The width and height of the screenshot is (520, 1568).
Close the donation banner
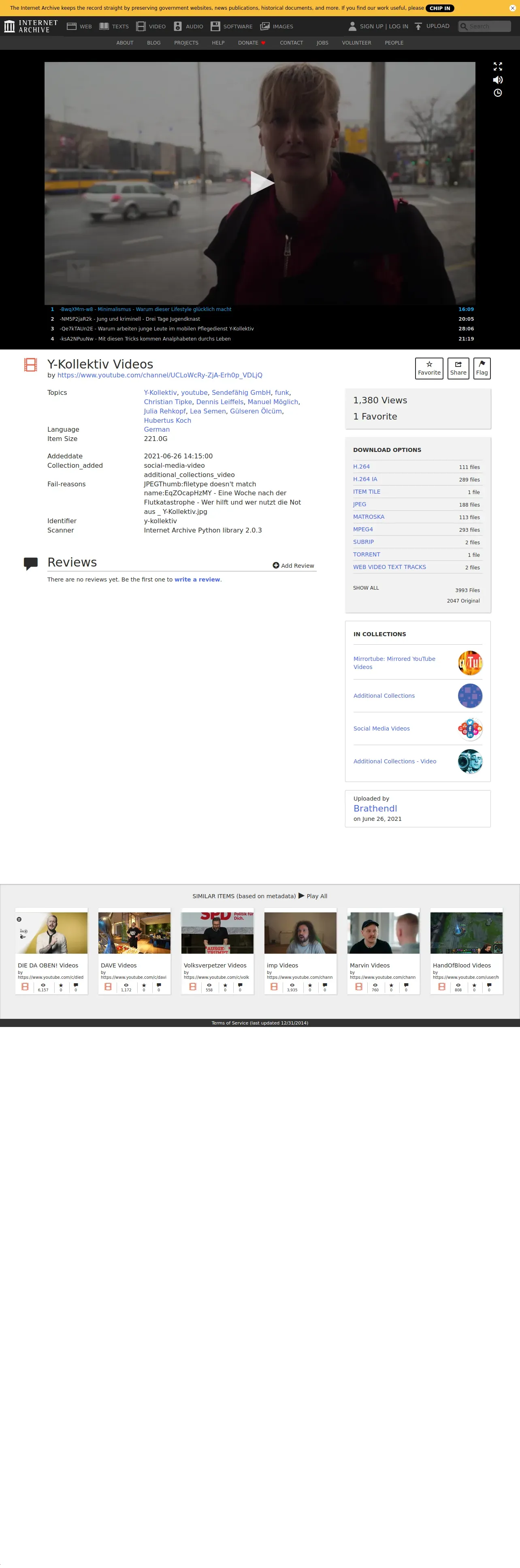click(x=512, y=8)
